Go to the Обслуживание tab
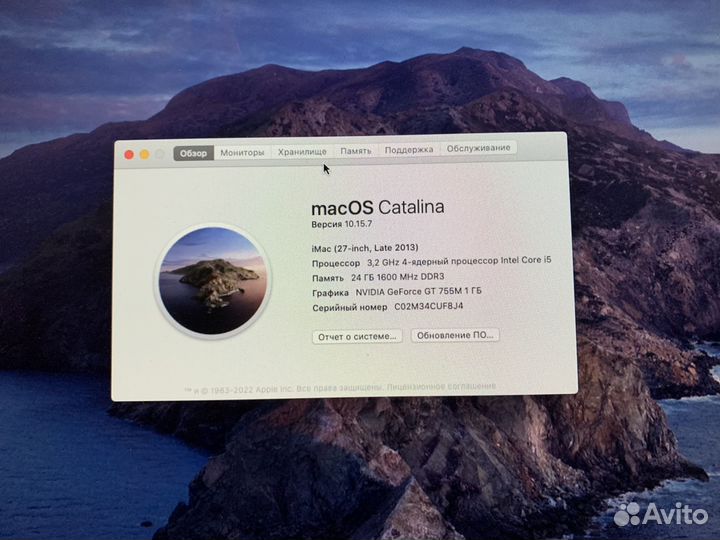The image size is (720, 540). [x=478, y=148]
